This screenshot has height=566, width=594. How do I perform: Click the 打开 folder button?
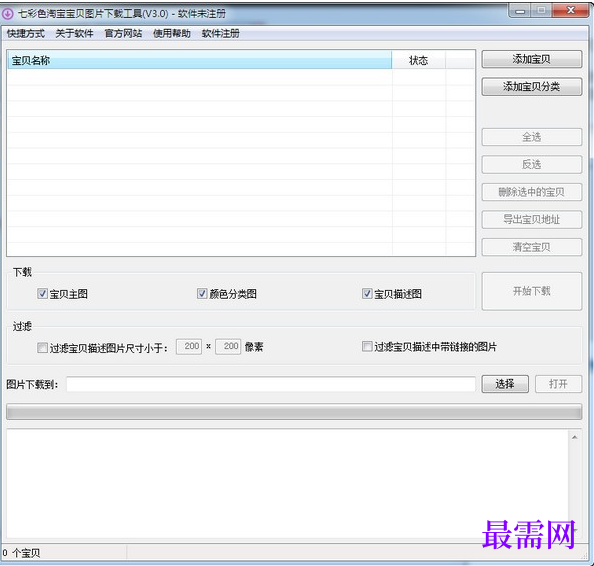(x=558, y=384)
